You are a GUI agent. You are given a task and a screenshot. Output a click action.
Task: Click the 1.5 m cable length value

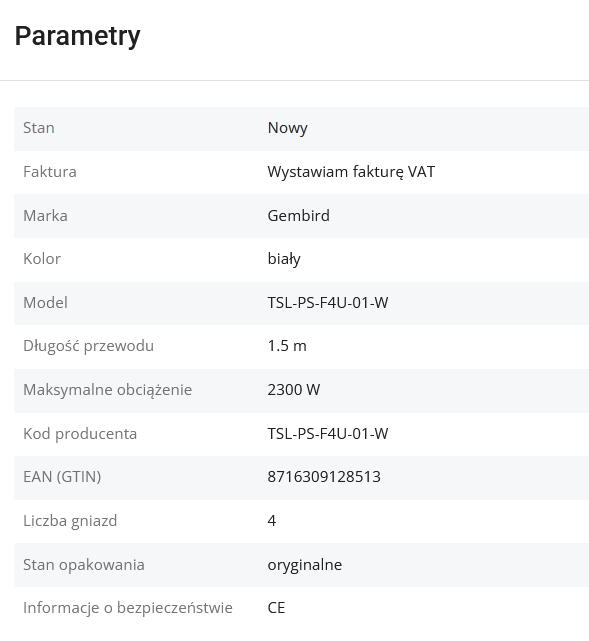(x=287, y=346)
